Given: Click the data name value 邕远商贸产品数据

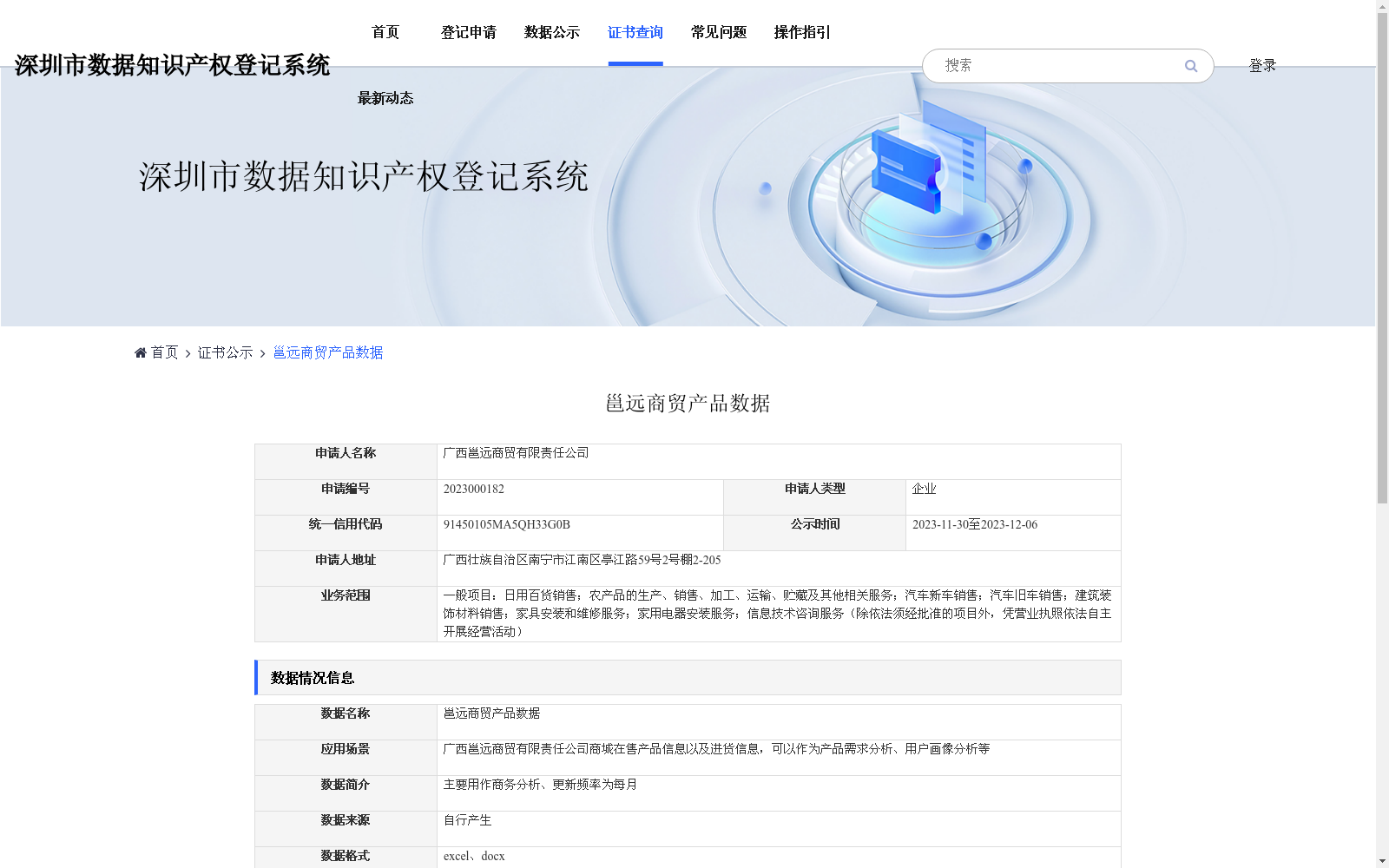Looking at the screenshot, I should tap(491, 713).
